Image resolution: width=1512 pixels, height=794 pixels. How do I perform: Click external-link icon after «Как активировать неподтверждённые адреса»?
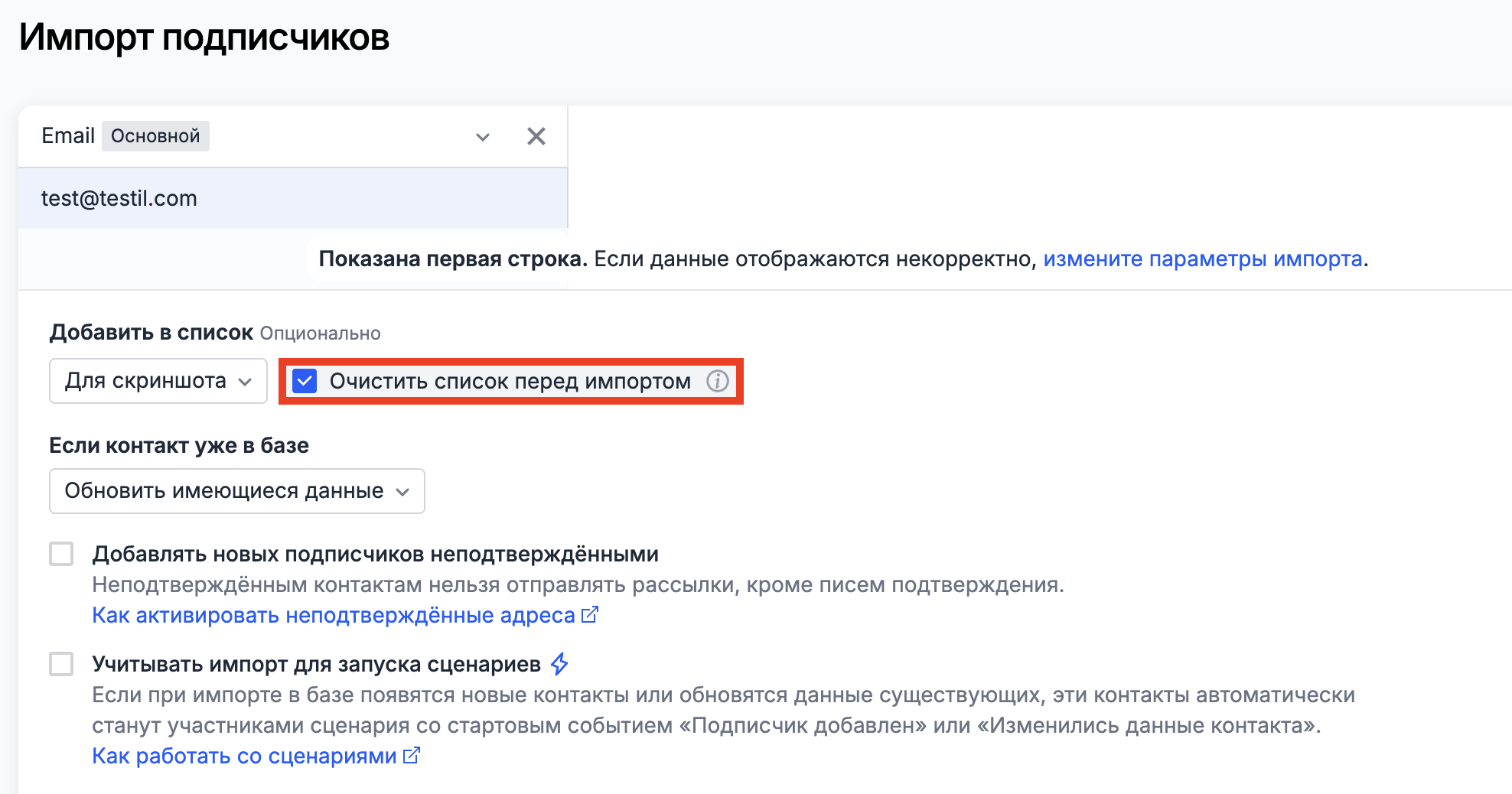589,615
